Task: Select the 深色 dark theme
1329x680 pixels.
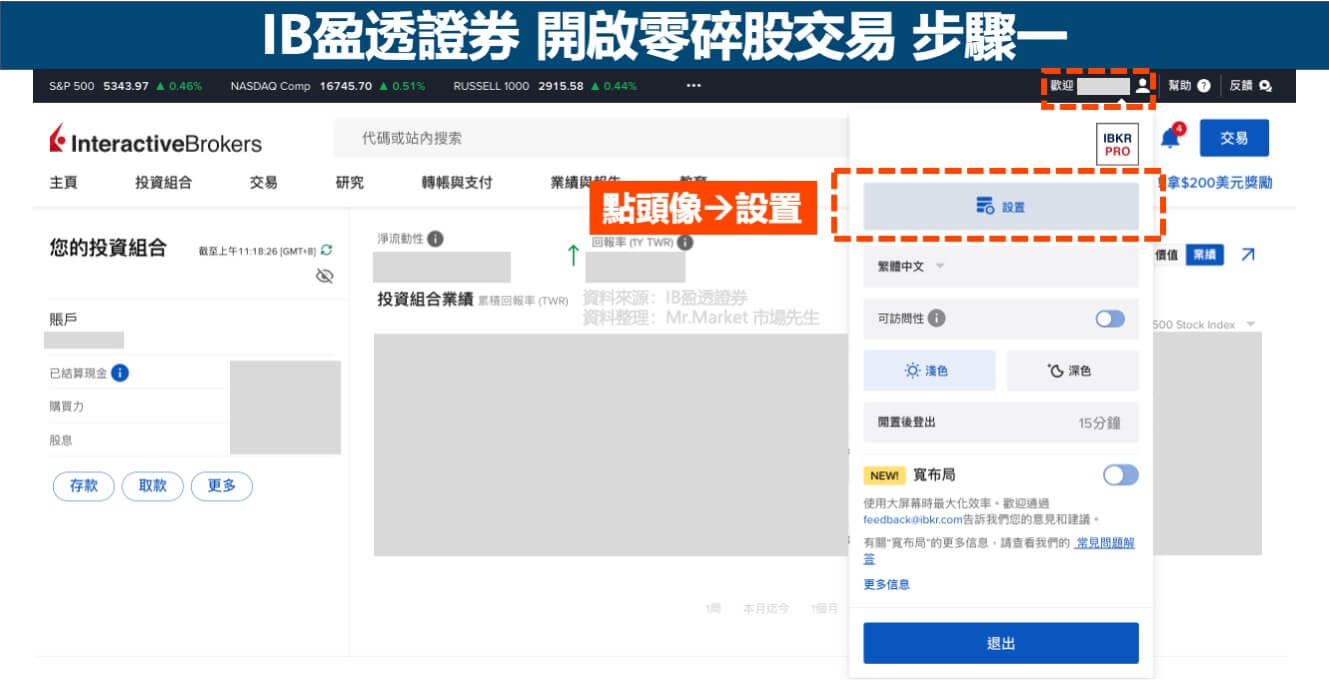Action: (x=1072, y=370)
